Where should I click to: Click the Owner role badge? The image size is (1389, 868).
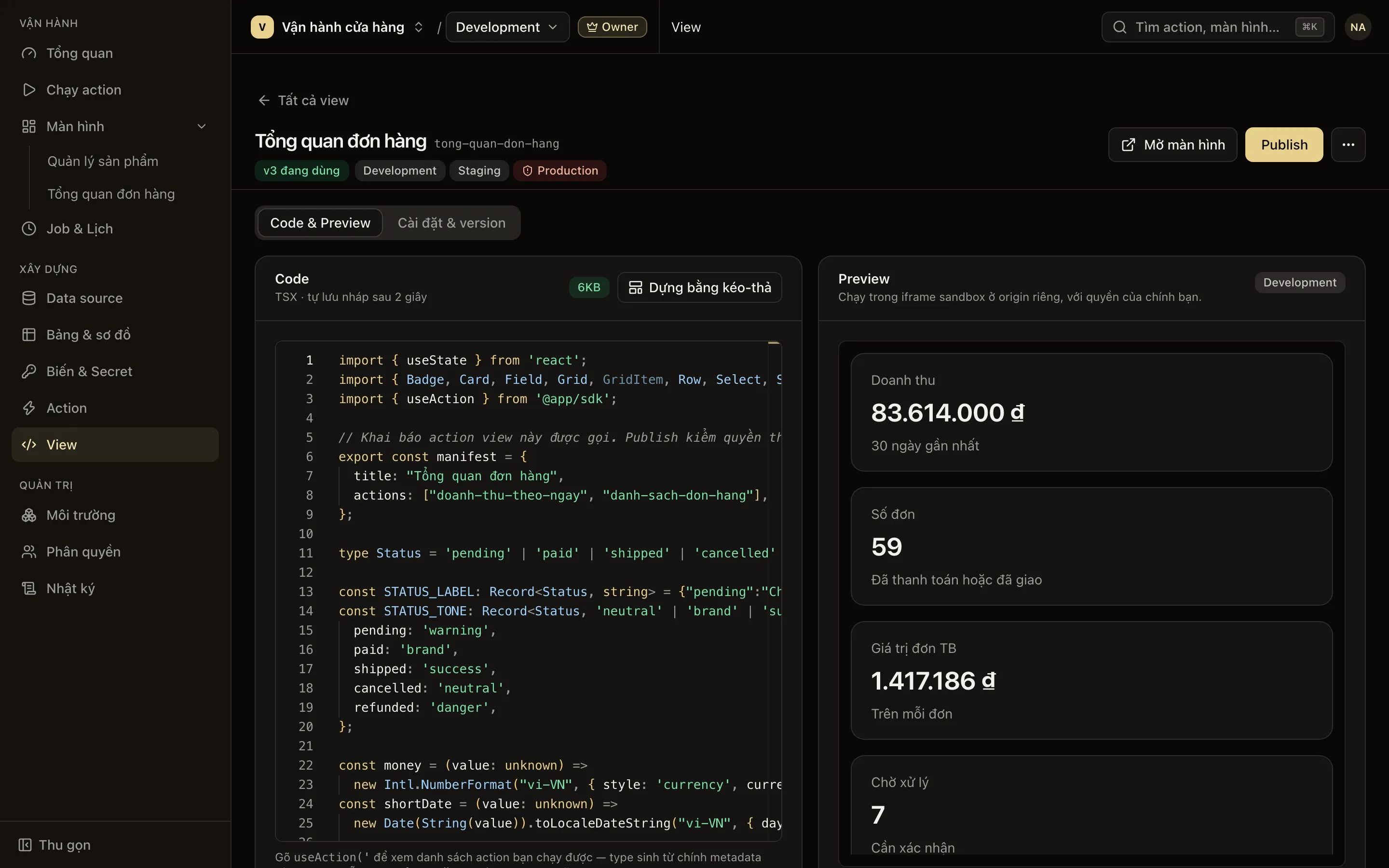pos(612,27)
